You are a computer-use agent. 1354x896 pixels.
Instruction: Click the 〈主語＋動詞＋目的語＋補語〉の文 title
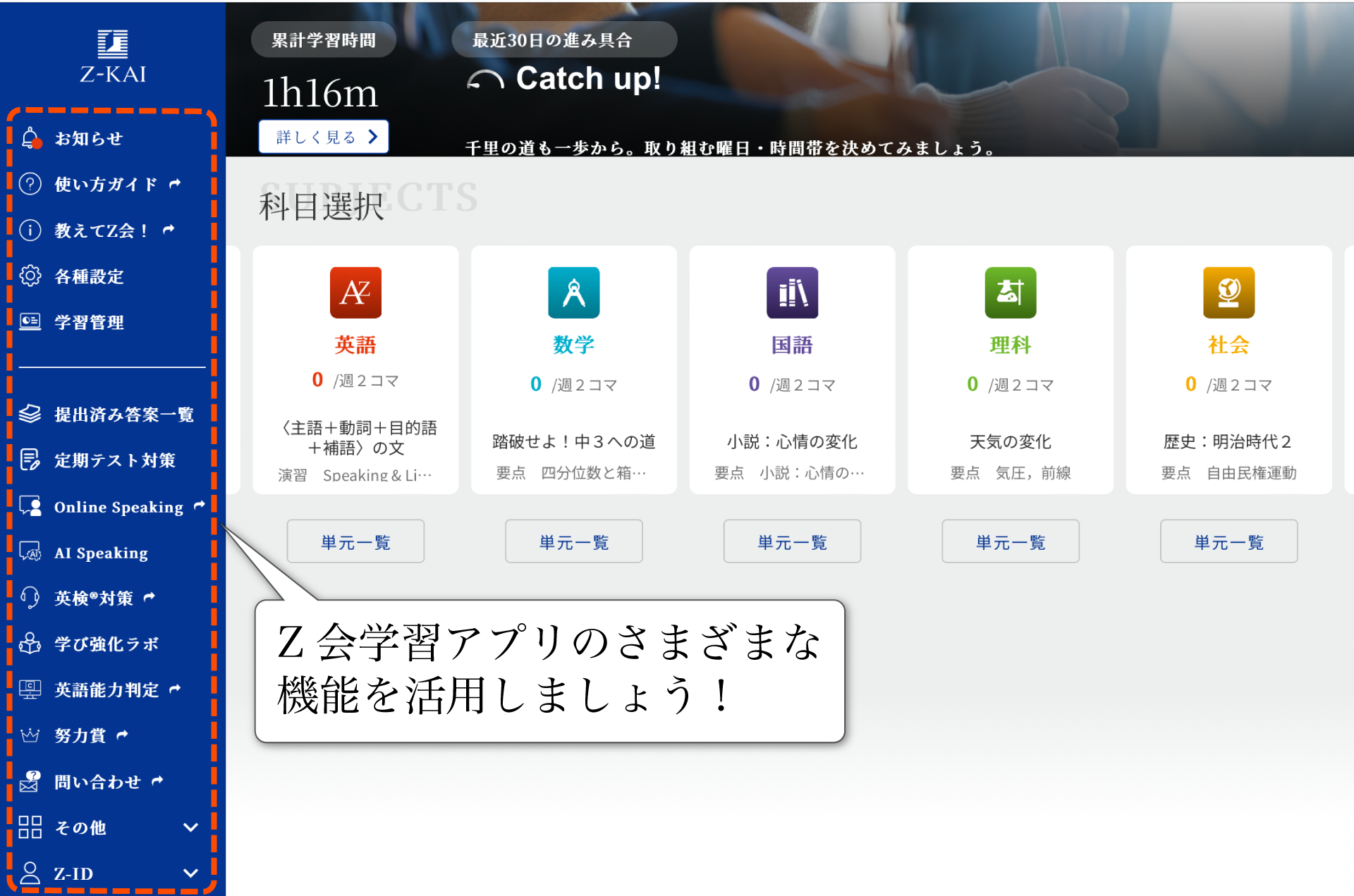pos(358,437)
